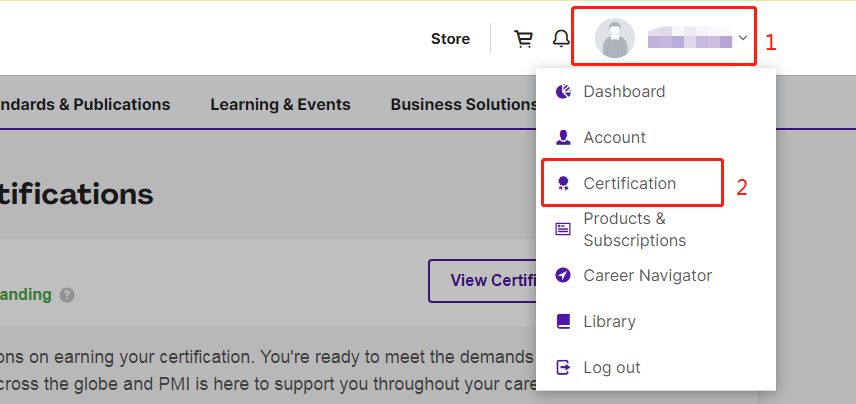Click the Log out door icon
This screenshot has width=856, height=404.
[563, 367]
